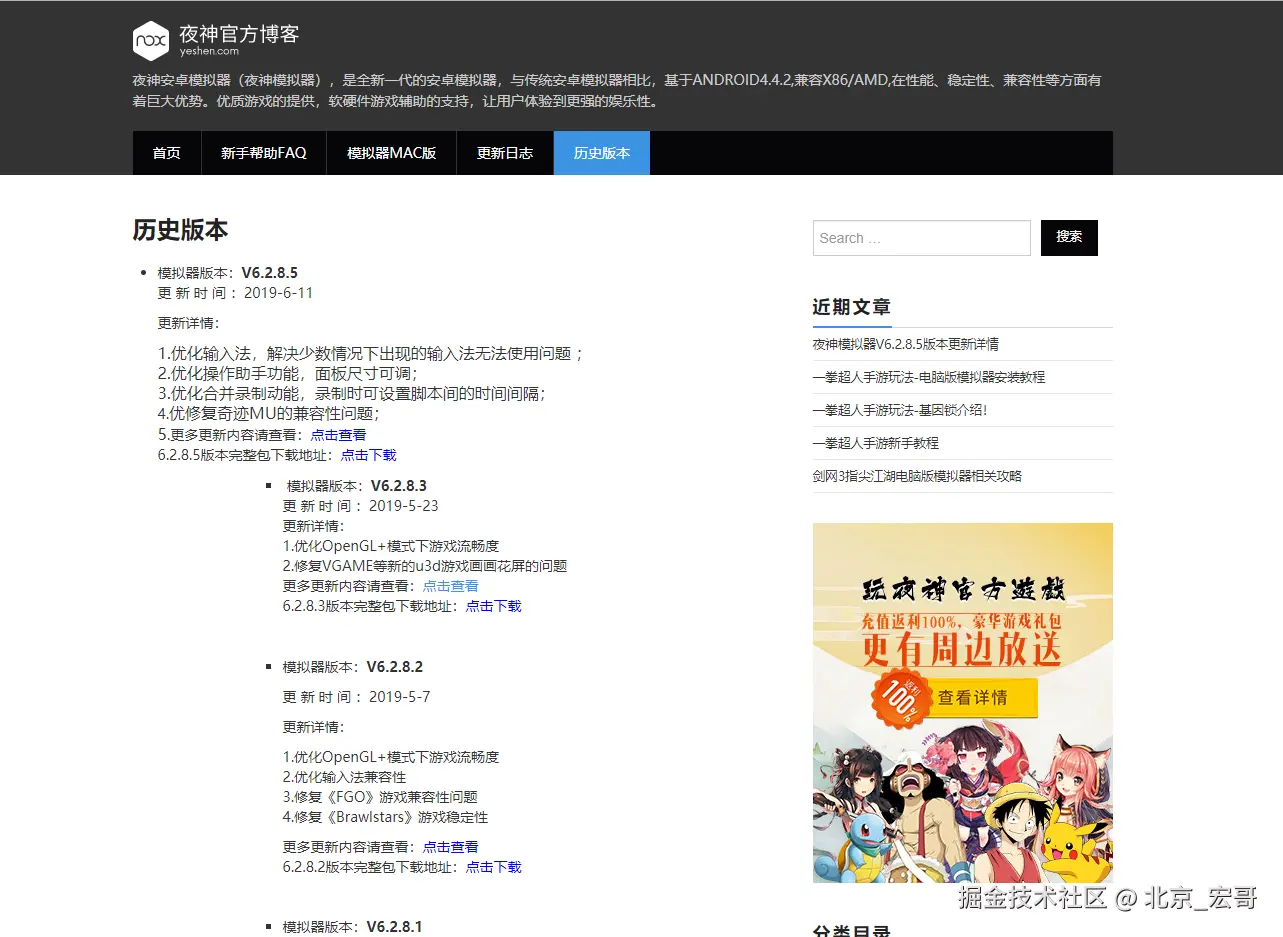This screenshot has height=937, width=1283.
Task: Open 点击查看 link for V6.2.8.5
Action: [x=338, y=435]
